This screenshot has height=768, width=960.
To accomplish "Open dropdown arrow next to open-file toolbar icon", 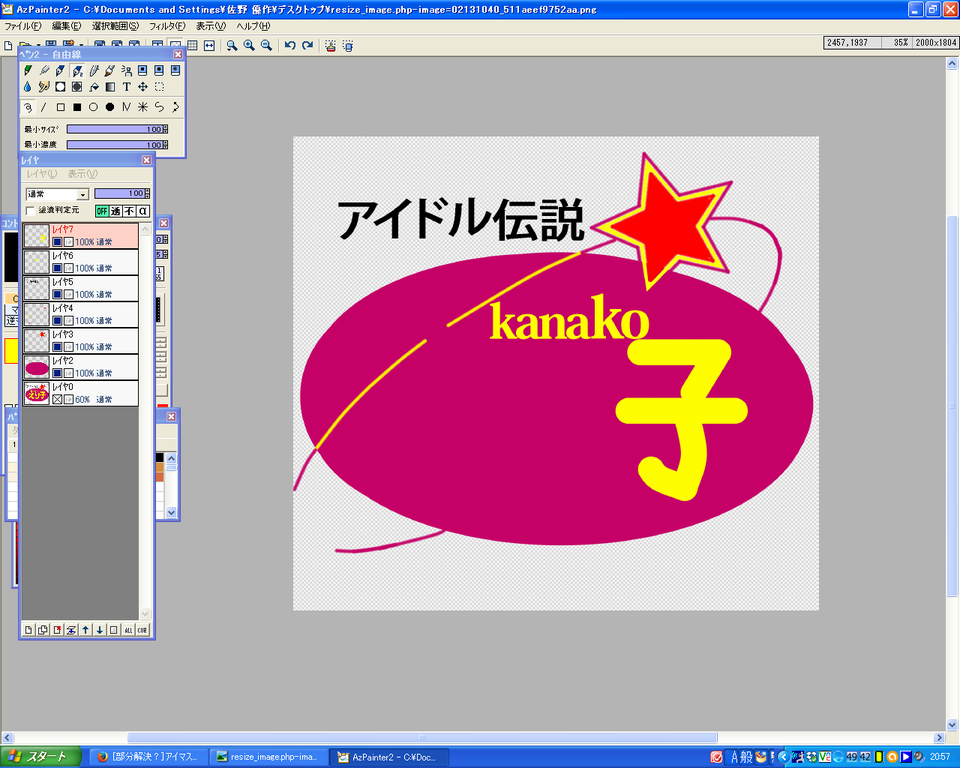I will [38, 46].
